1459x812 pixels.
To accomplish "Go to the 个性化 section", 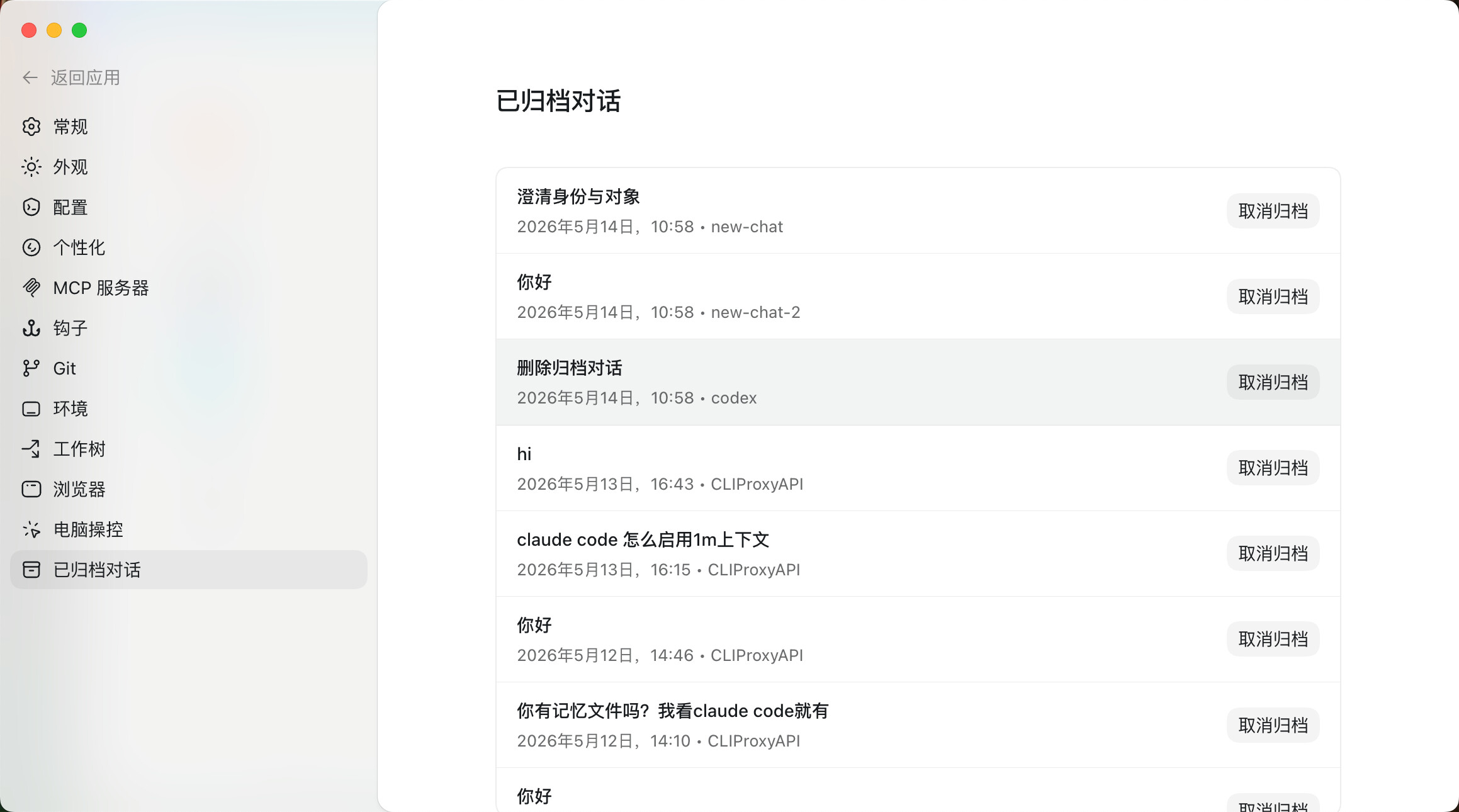I will [188, 247].
